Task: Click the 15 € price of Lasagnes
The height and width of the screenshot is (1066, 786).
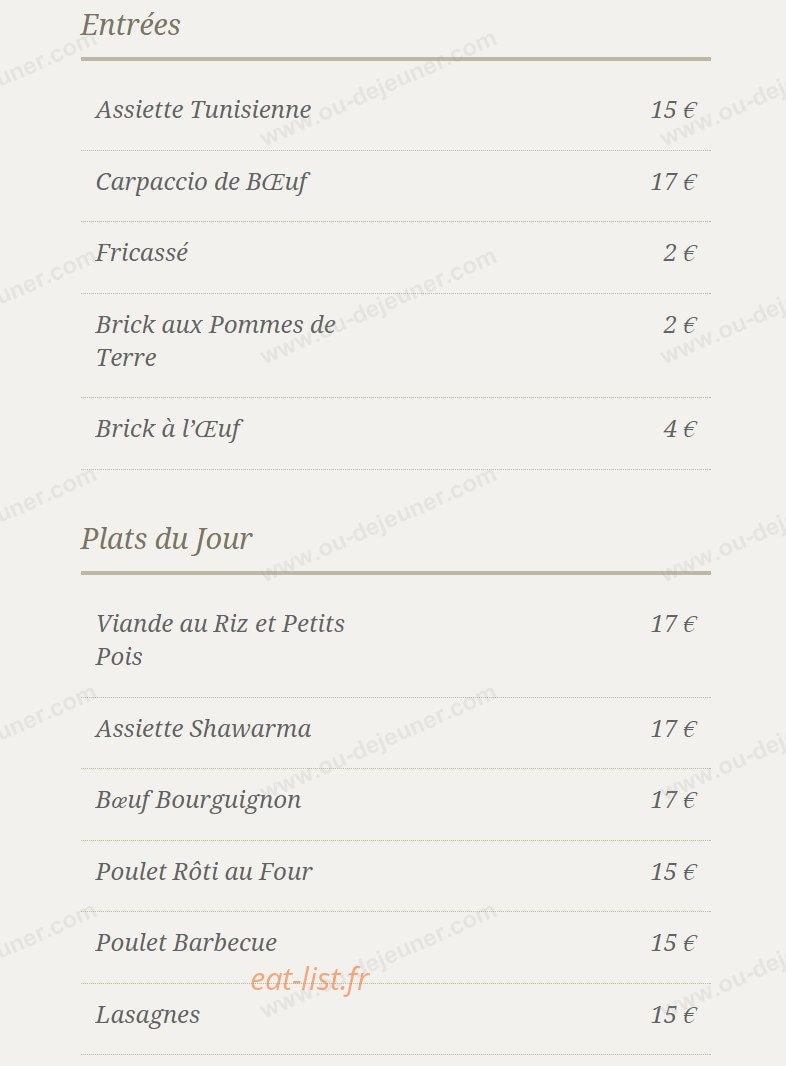Action: click(674, 1015)
